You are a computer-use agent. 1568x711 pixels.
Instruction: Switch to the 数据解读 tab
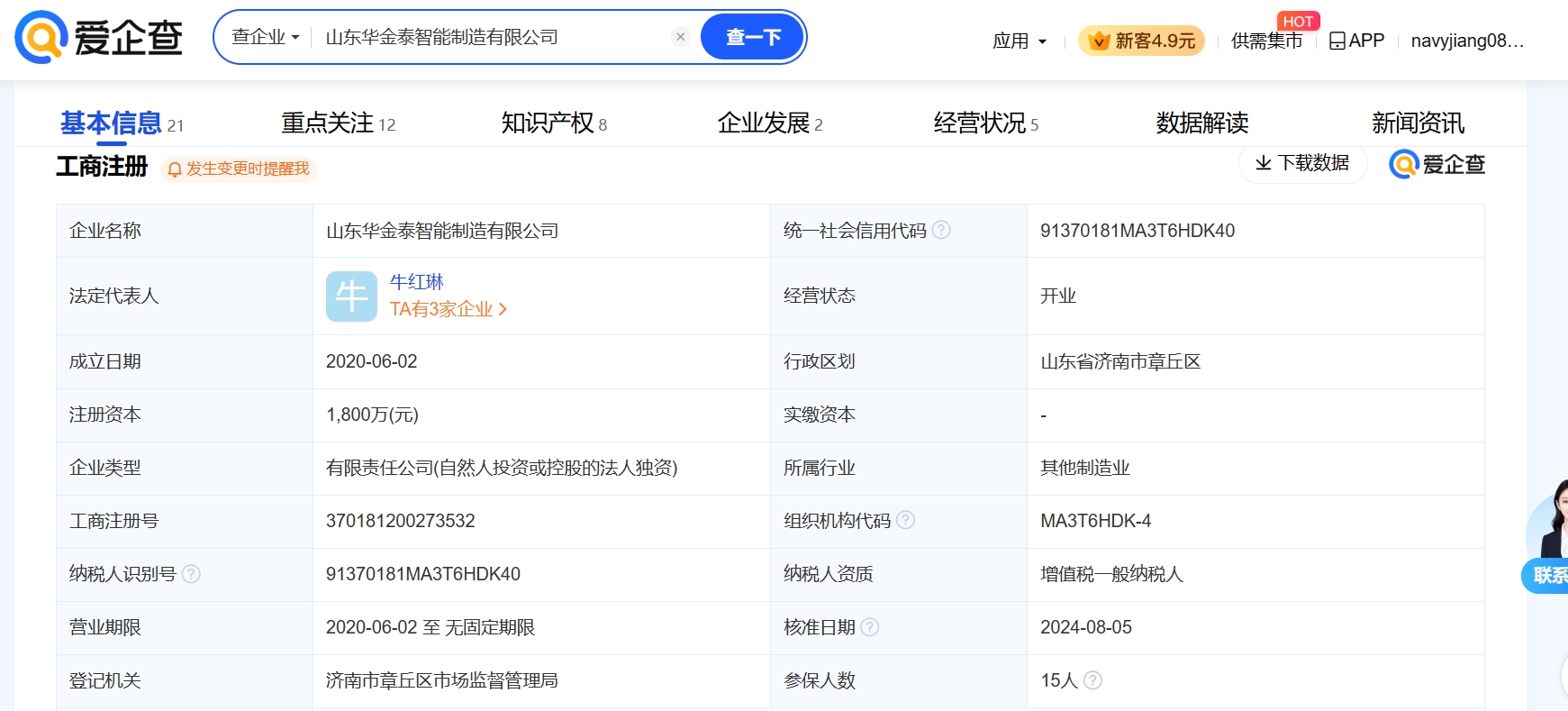point(1202,123)
